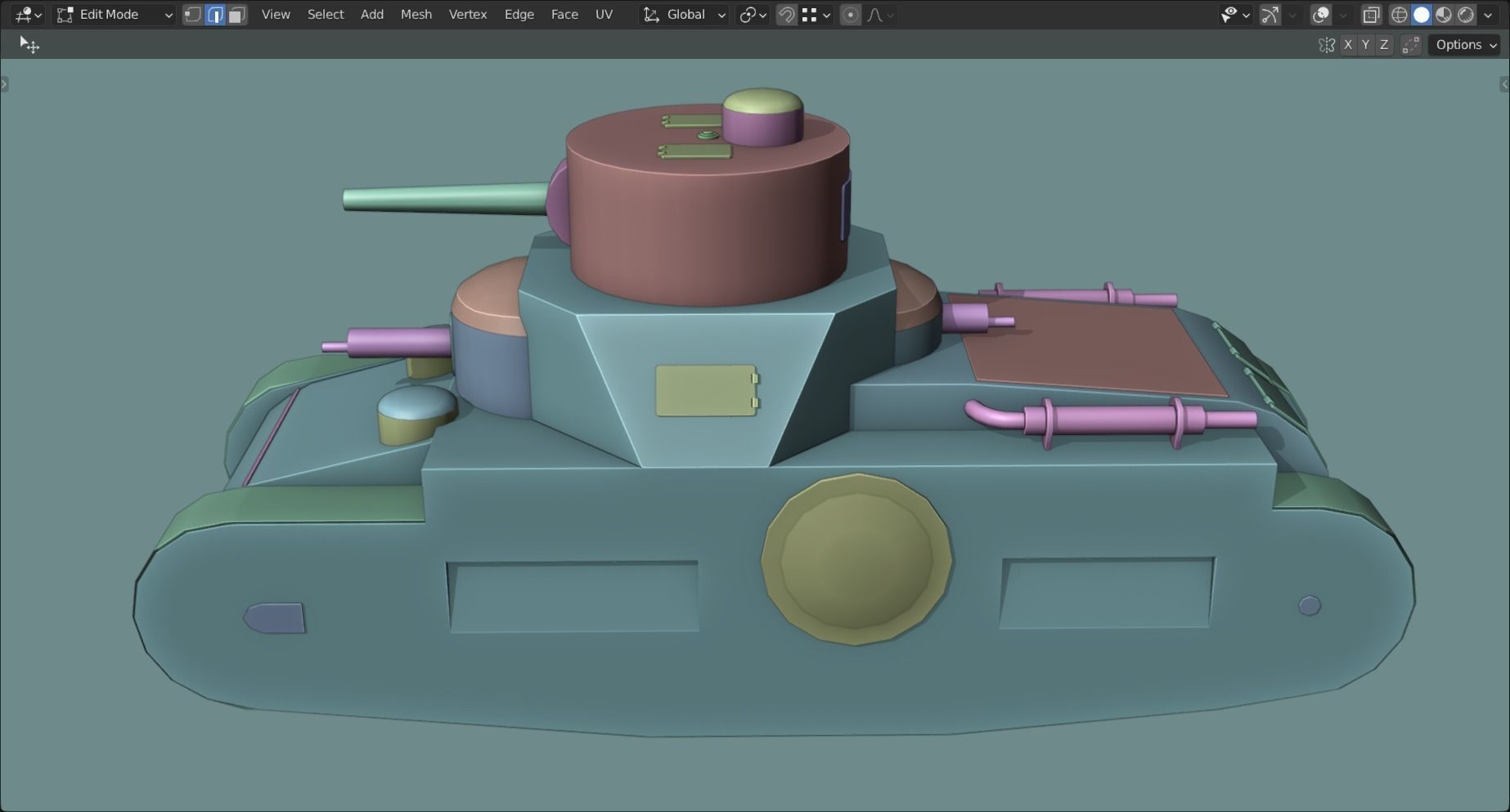Toggle viewport gizmos
Image resolution: width=1510 pixels, height=812 pixels.
click(1270, 15)
